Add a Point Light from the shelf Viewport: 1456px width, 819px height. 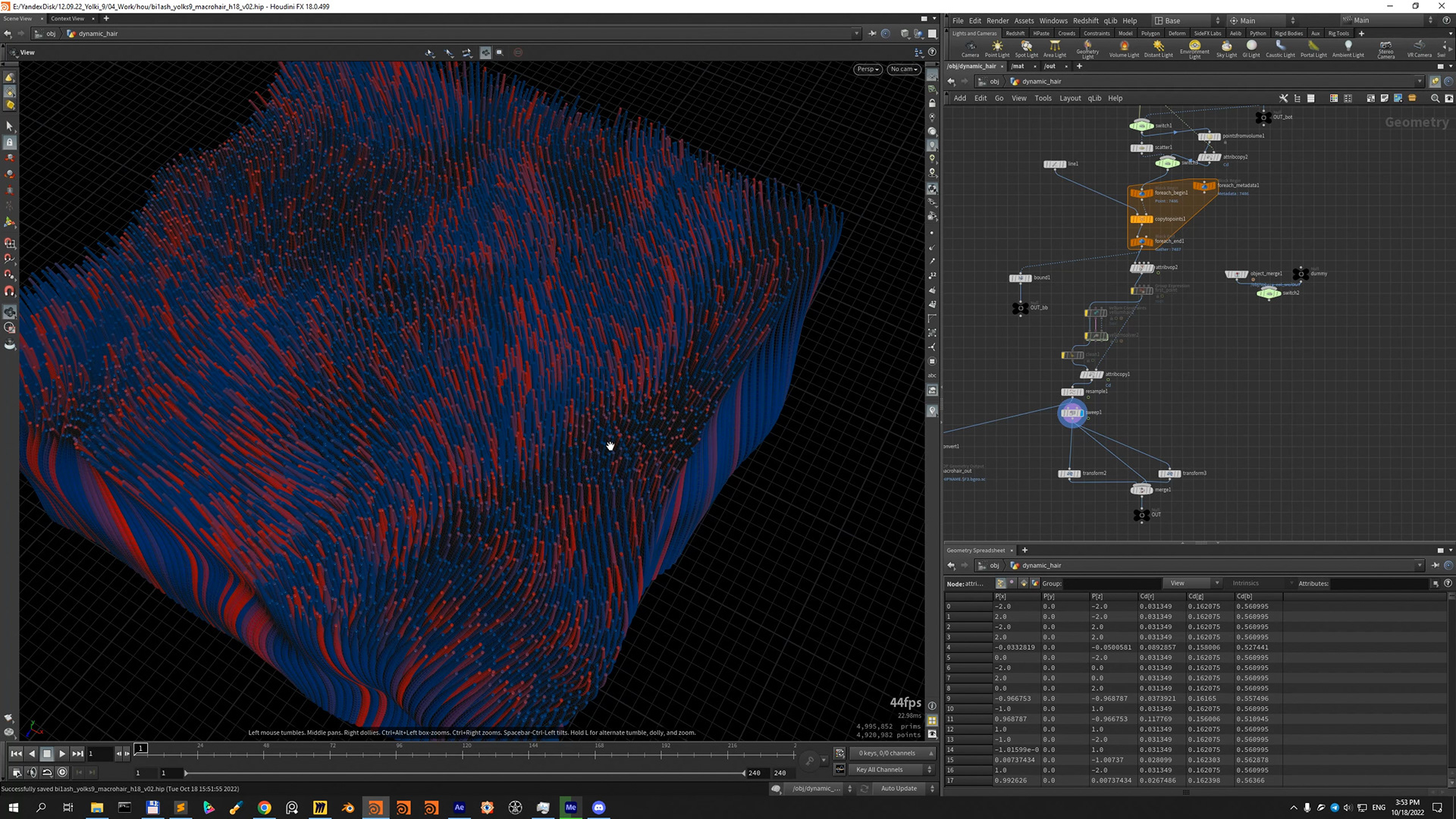tap(996, 49)
